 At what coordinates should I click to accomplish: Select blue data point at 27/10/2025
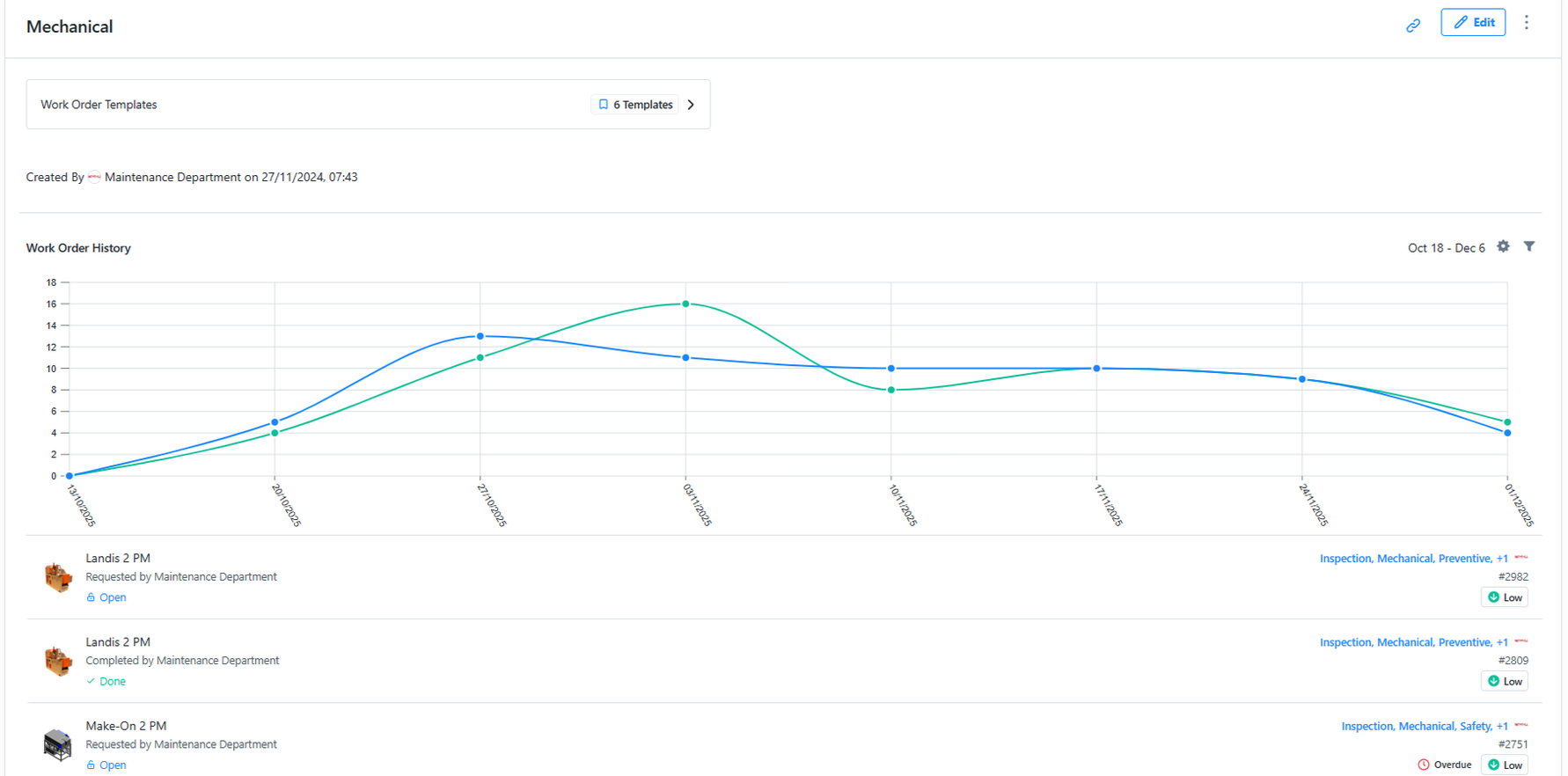(480, 336)
